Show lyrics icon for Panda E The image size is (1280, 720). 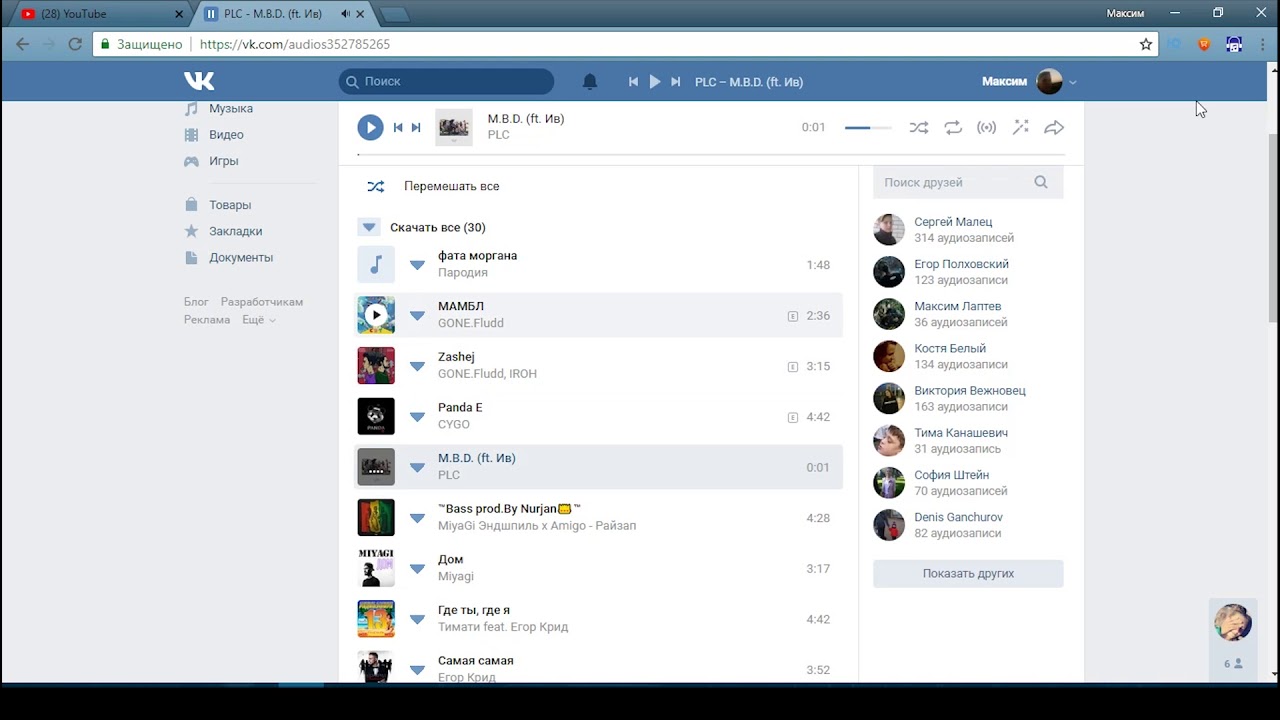click(793, 417)
